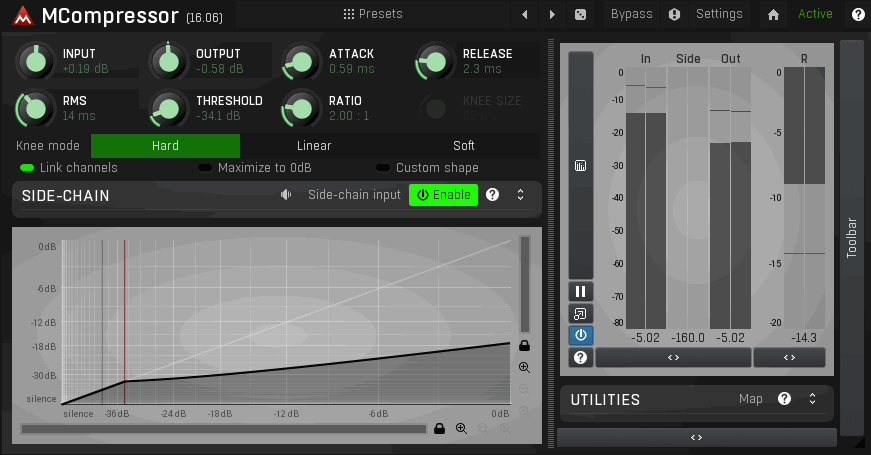Click the THRESHOLD knob

(x=169, y=108)
